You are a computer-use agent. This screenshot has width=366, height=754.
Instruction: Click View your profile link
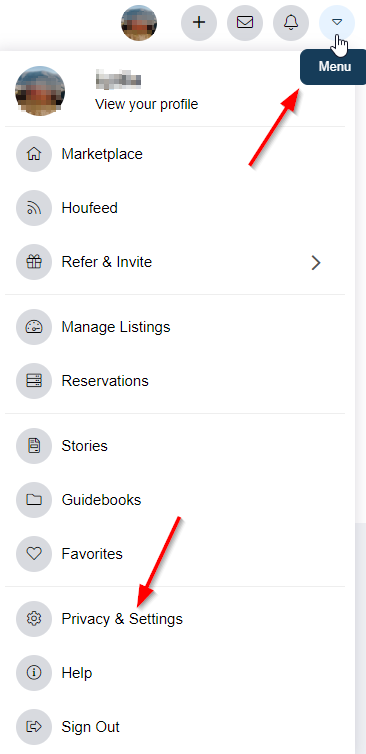click(146, 104)
